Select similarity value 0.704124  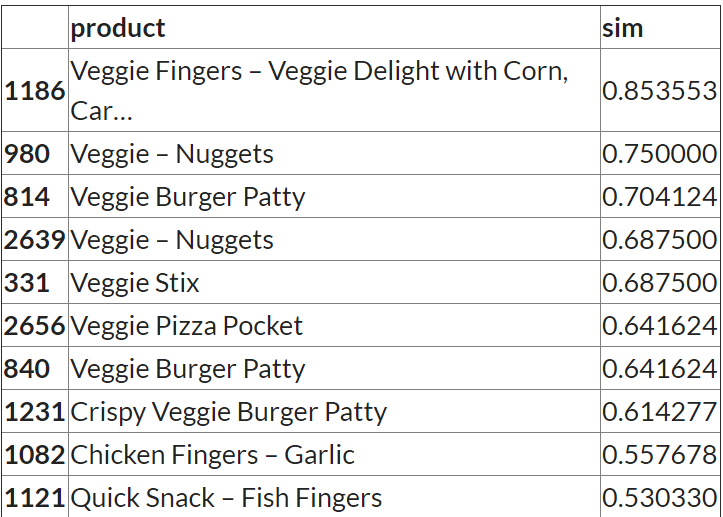point(659,197)
